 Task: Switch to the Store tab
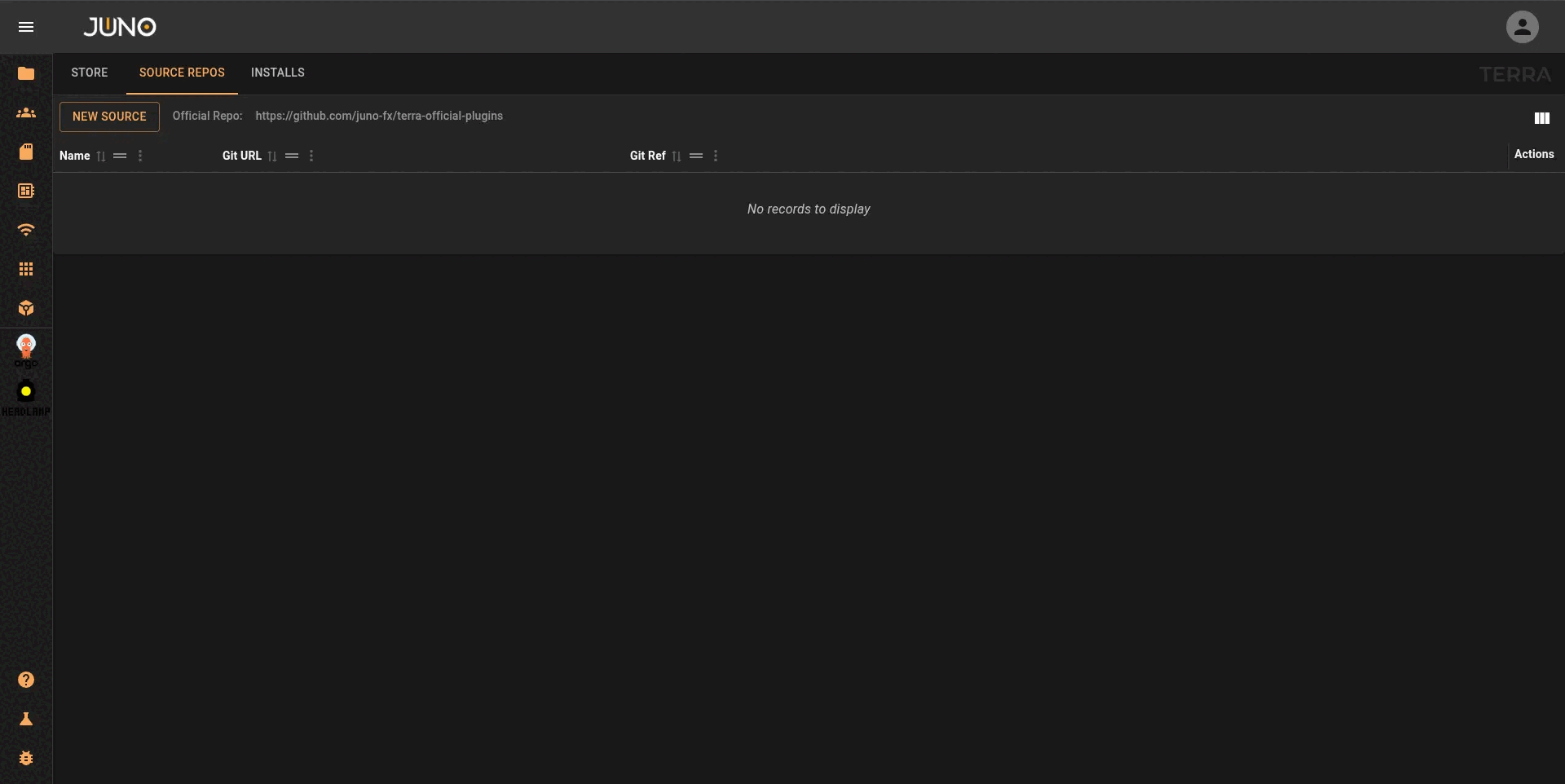tap(90, 73)
